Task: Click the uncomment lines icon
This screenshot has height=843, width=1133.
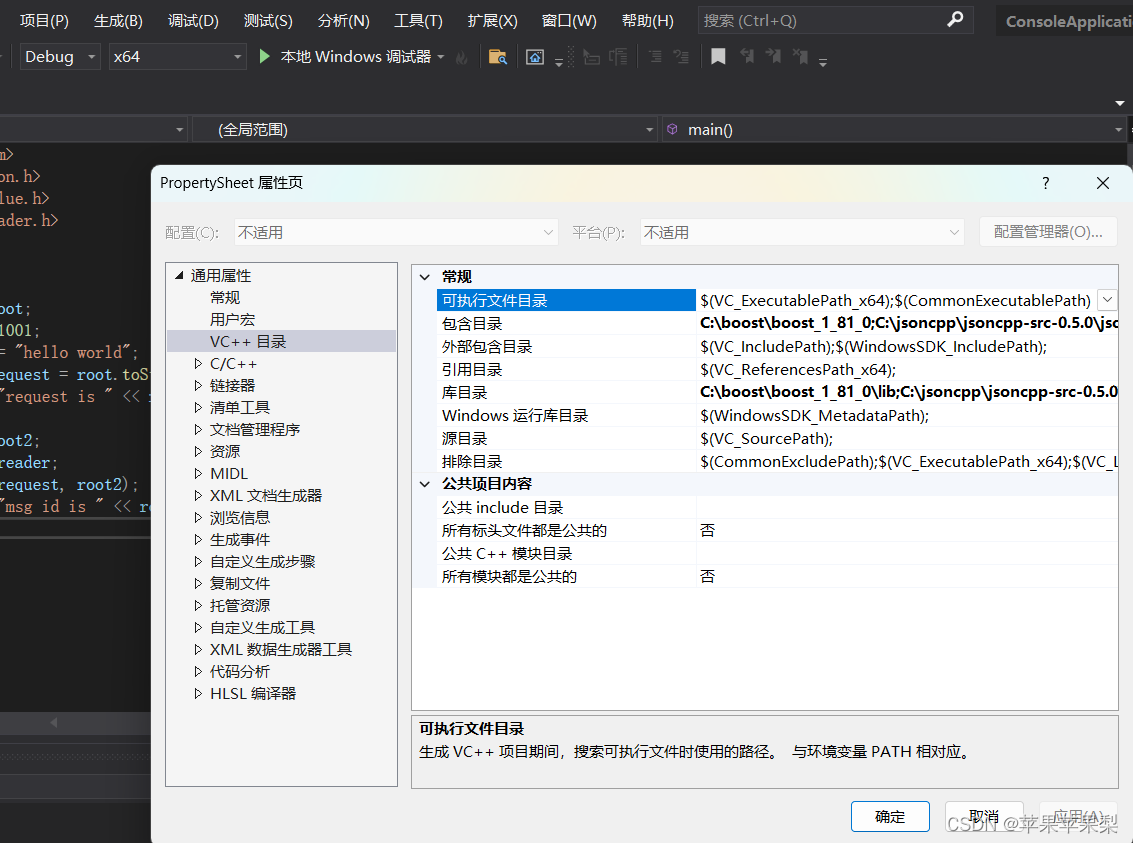Action: click(681, 56)
